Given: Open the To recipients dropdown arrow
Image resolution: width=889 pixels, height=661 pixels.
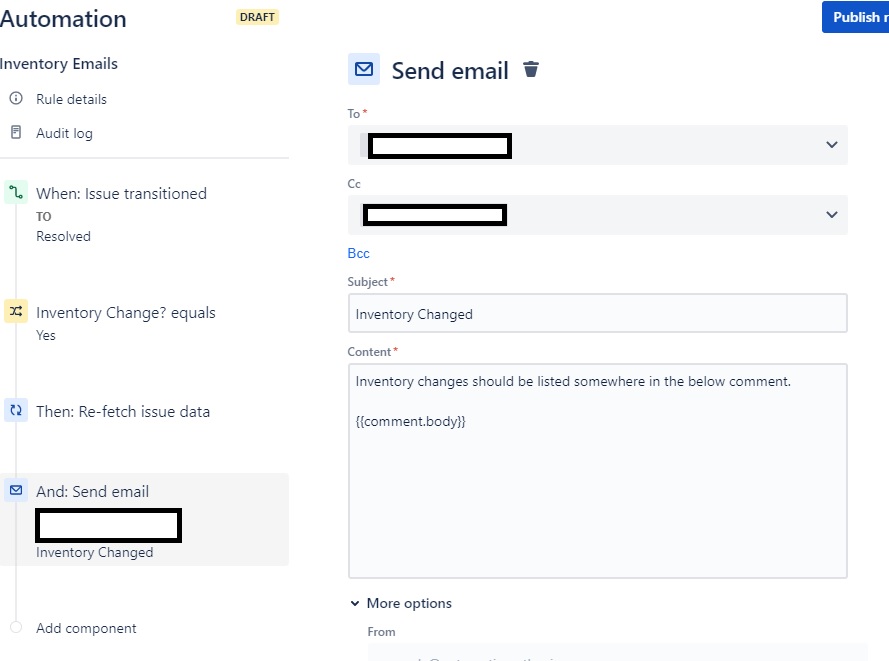Looking at the screenshot, I should coord(832,145).
